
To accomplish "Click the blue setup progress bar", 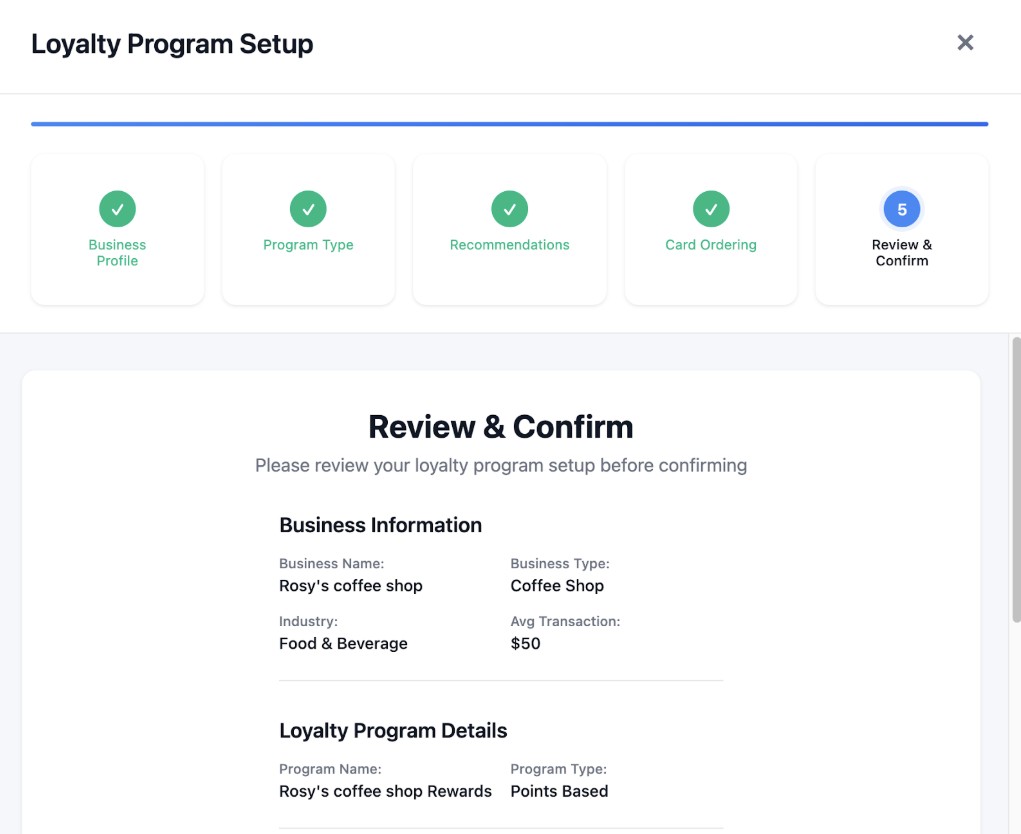I will click(509, 124).
